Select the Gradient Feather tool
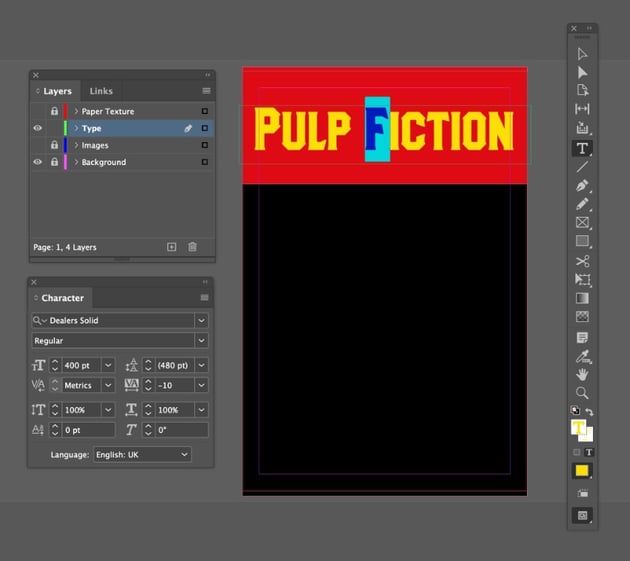This screenshot has width=630, height=561. [x=582, y=317]
